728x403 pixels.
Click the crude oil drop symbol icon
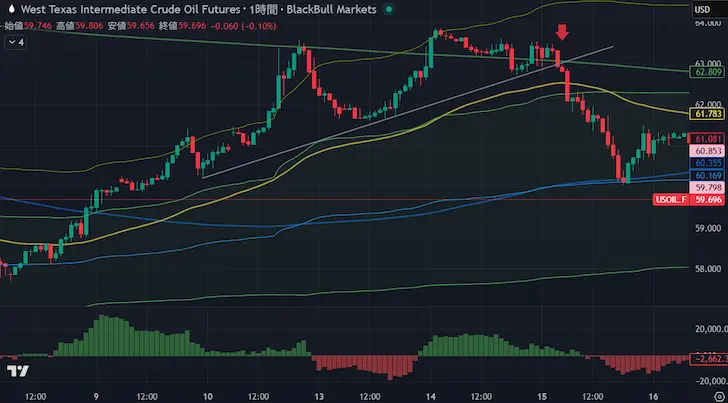click(x=11, y=9)
